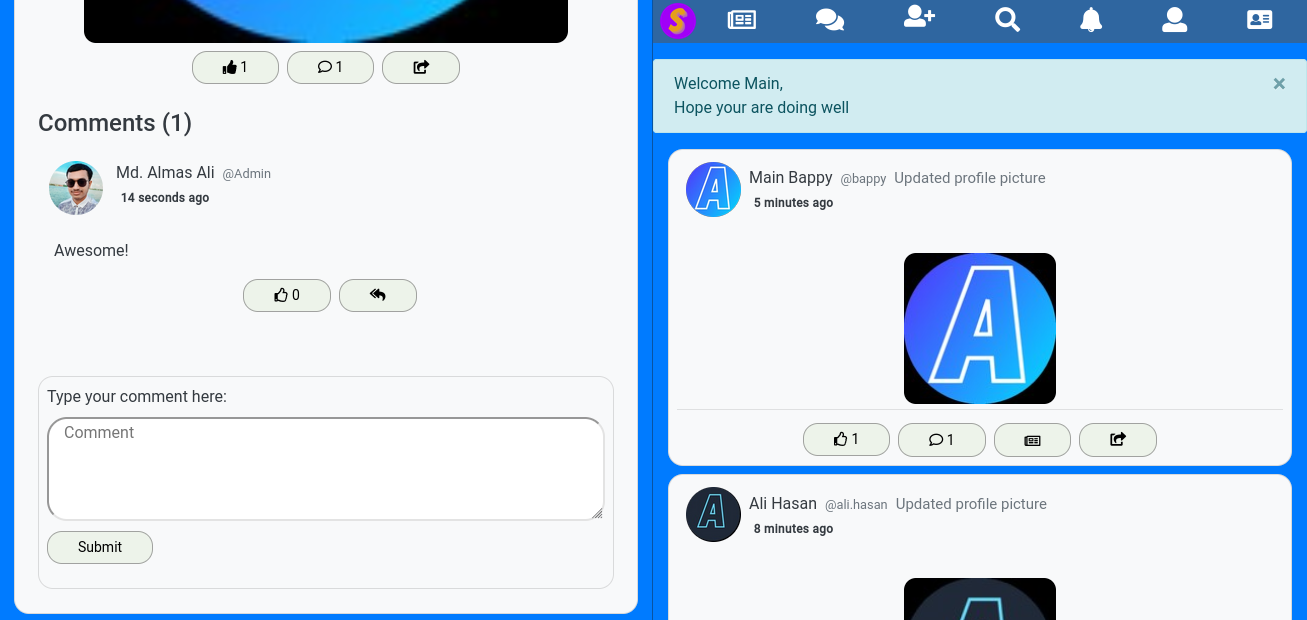Click the share button under left post image
Screen dimensions: 1307x620
click(x=421, y=67)
